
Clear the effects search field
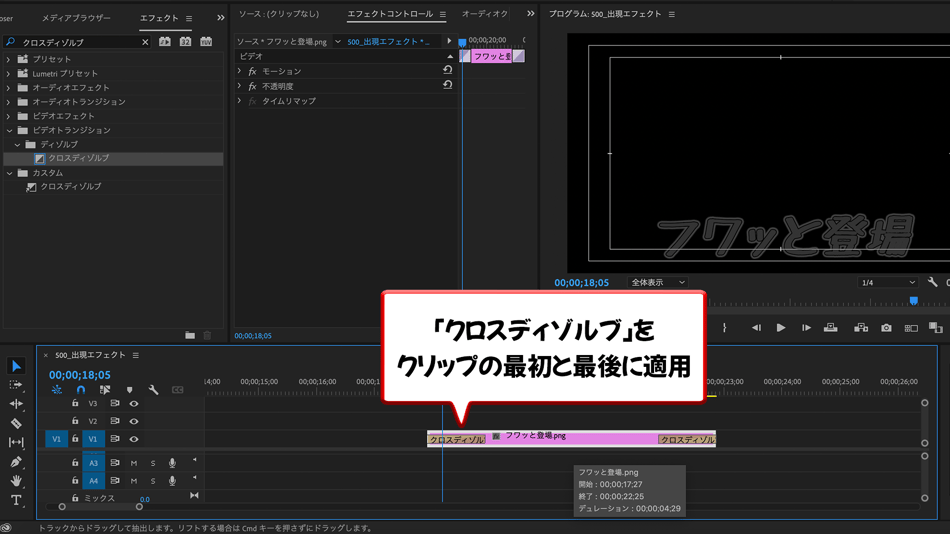click(145, 42)
